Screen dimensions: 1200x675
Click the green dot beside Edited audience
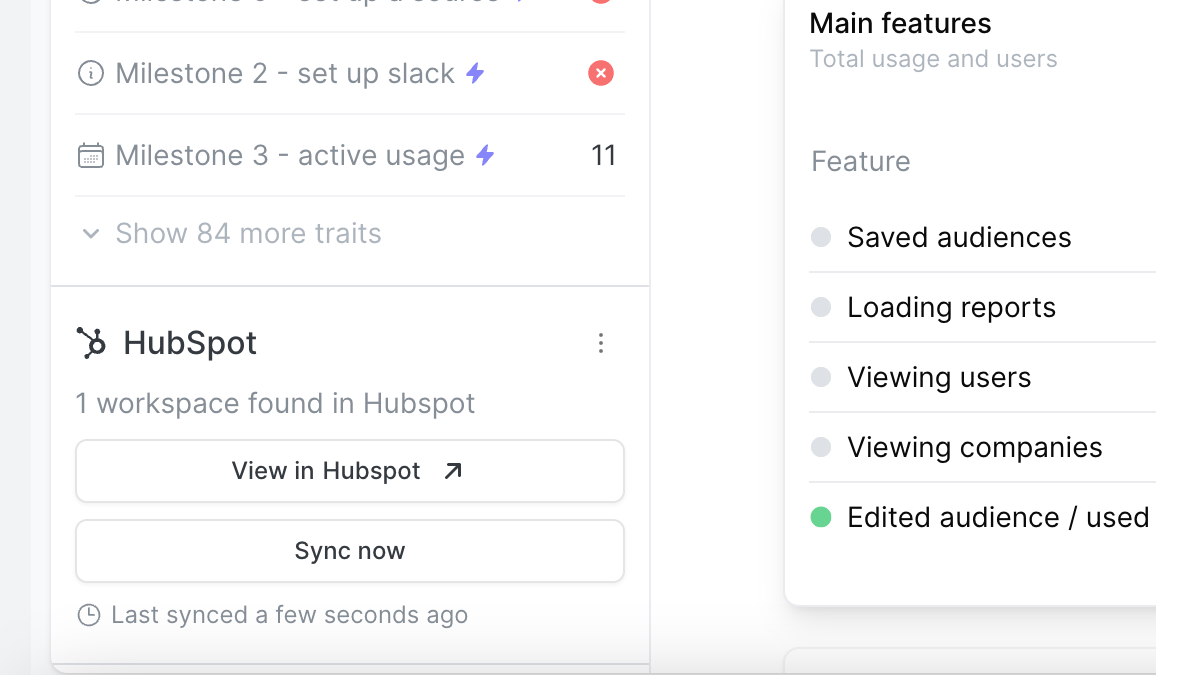821,517
